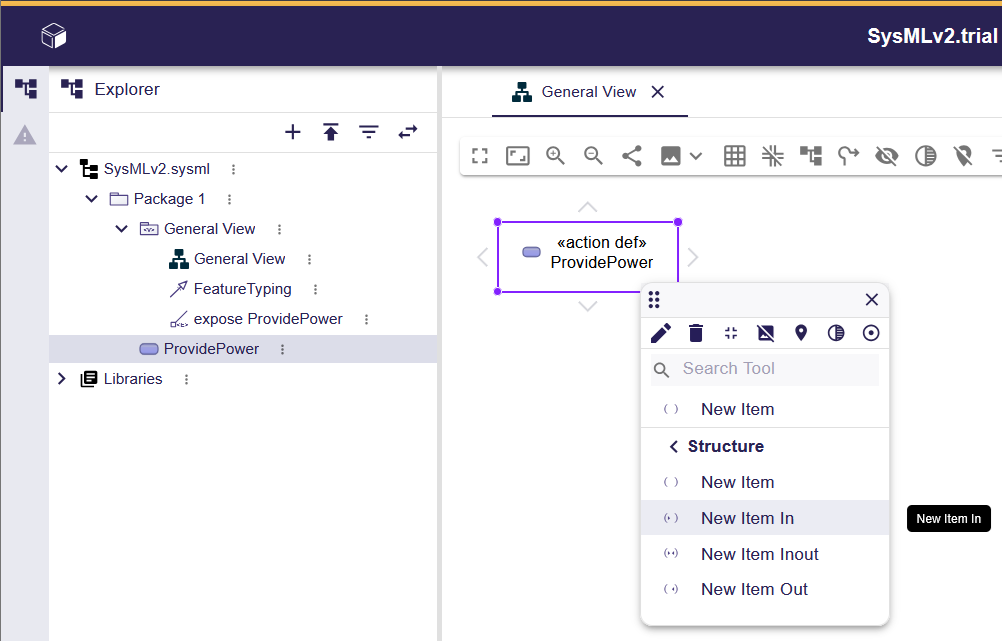Toggle the crossed-out eye visibility icon in toolbar

886,156
